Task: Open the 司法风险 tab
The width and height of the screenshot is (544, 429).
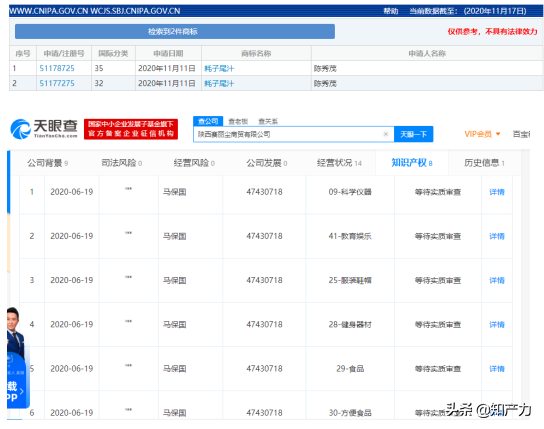Action: (x=121, y=163)
